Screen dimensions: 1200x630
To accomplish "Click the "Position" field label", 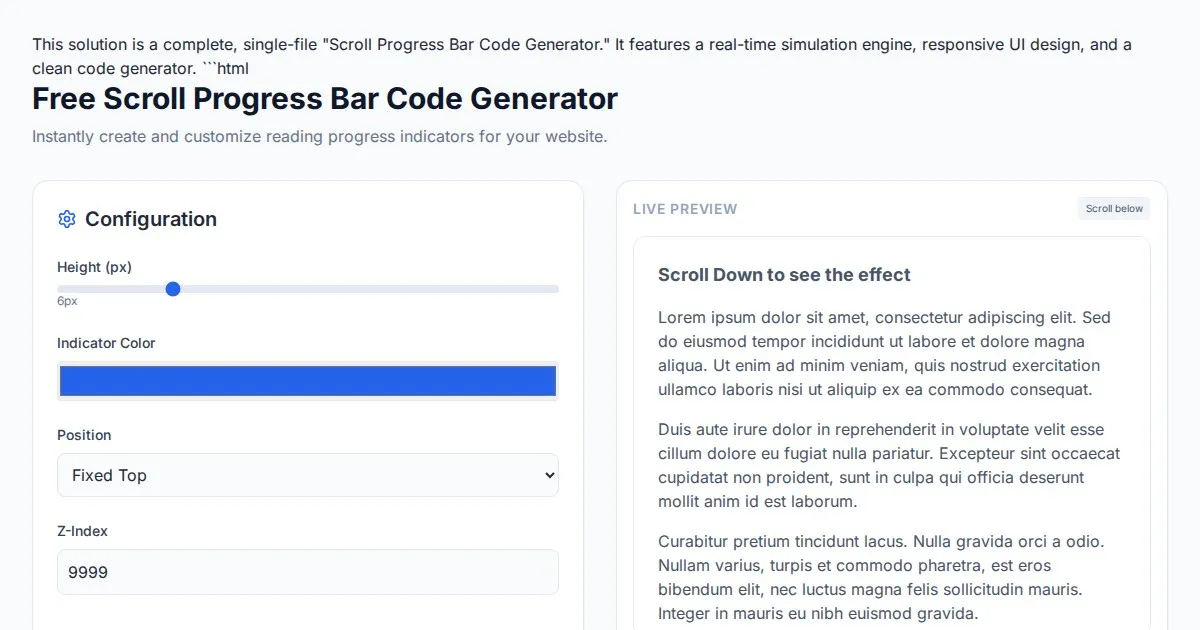I will pos(84,435).
